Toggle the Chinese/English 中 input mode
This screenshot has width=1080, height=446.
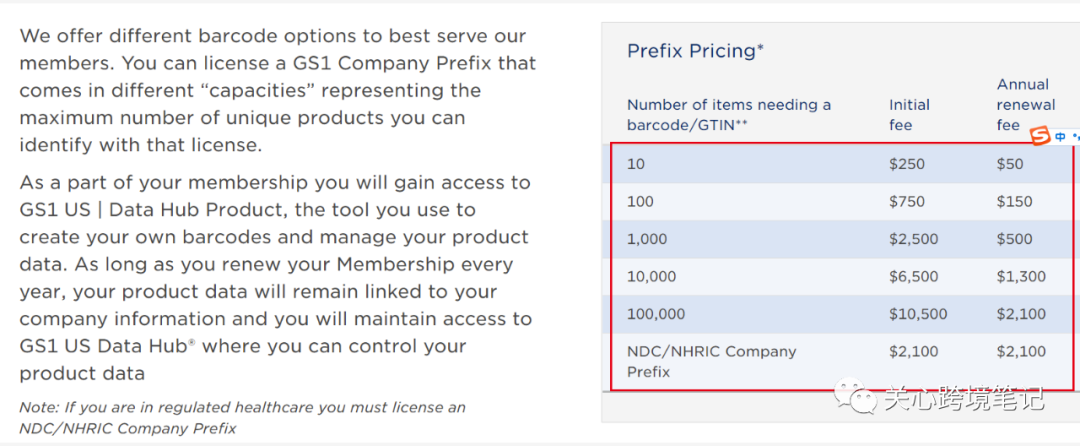coord(1061,137)
